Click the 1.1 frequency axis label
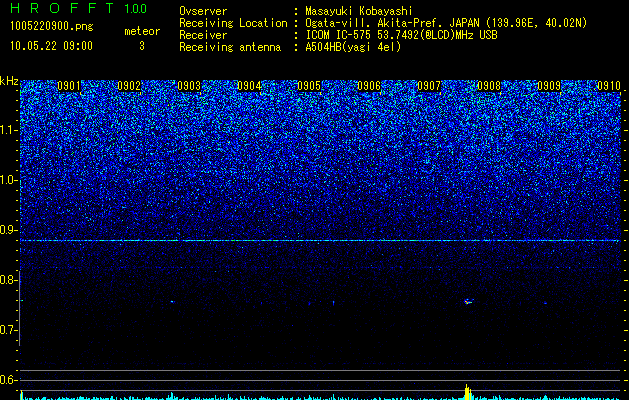Image resolution: width=629 pixels, height=400 pixels. [x=9, y=130]
